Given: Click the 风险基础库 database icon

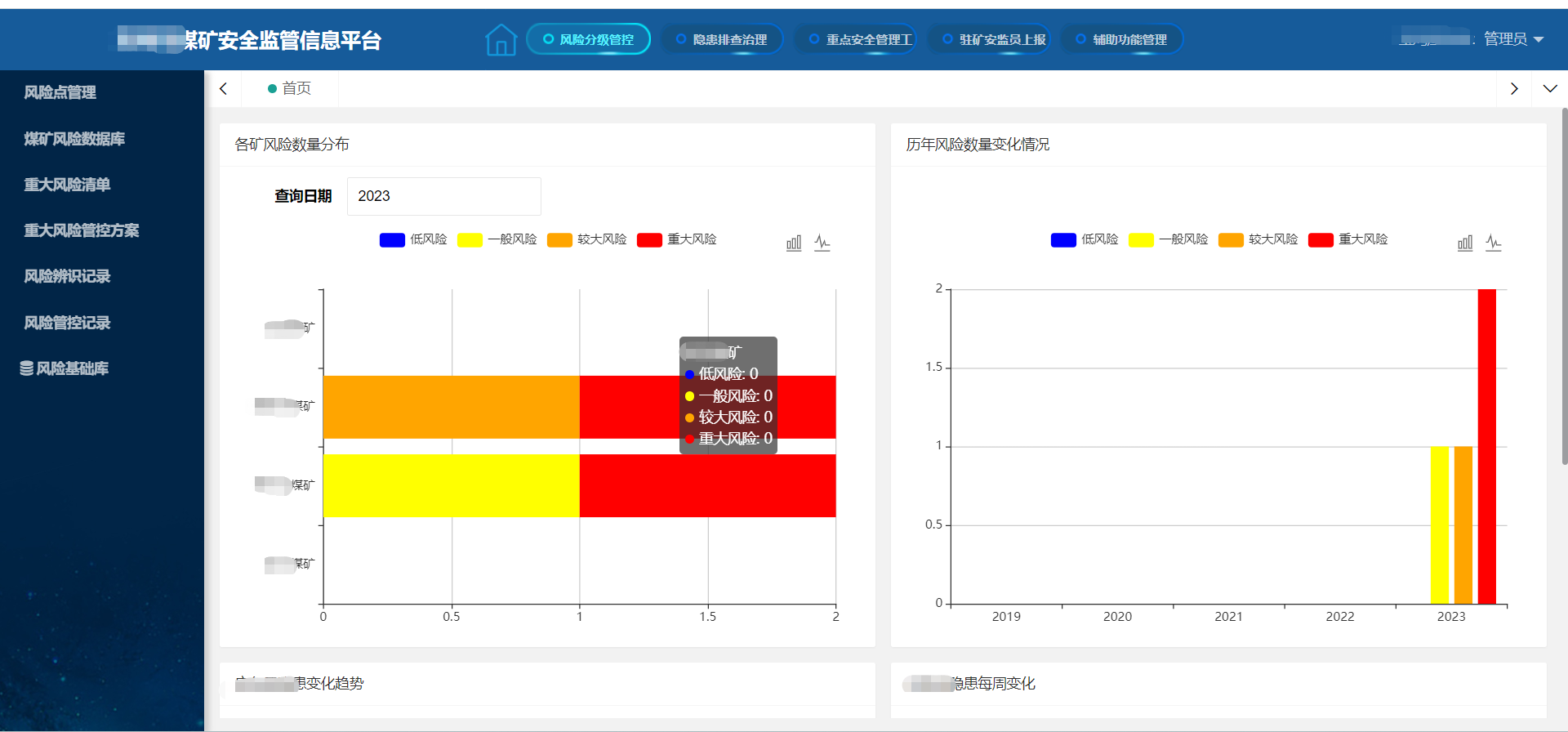Looking at the screenshot, I should pos(27,368).
